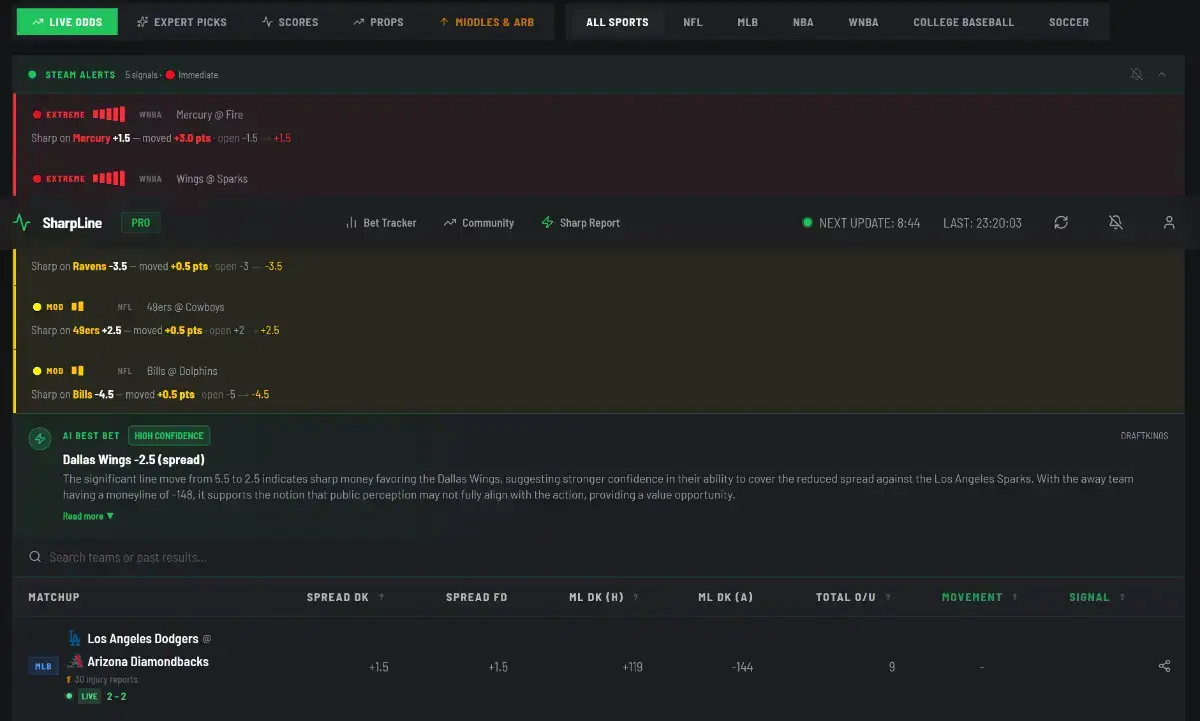Click Sharp on Ravens -3.5 alert line
This screenshot has height=721, width=1200.
point(156,267)
